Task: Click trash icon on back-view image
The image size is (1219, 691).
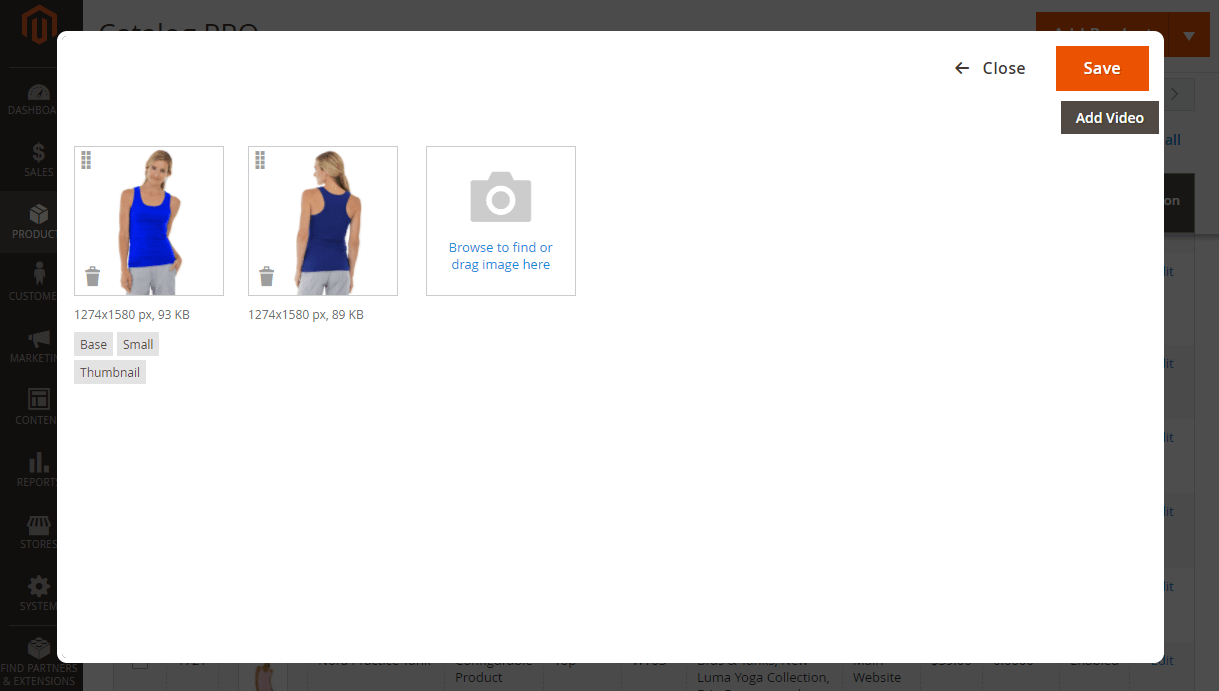Action: [x=267, y=276]
